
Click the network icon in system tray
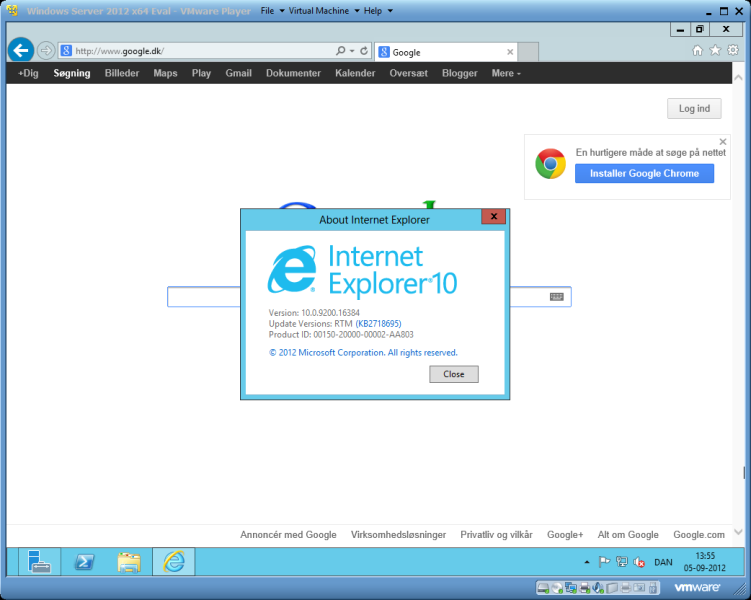pyautogui.click(x=622, y=562)
